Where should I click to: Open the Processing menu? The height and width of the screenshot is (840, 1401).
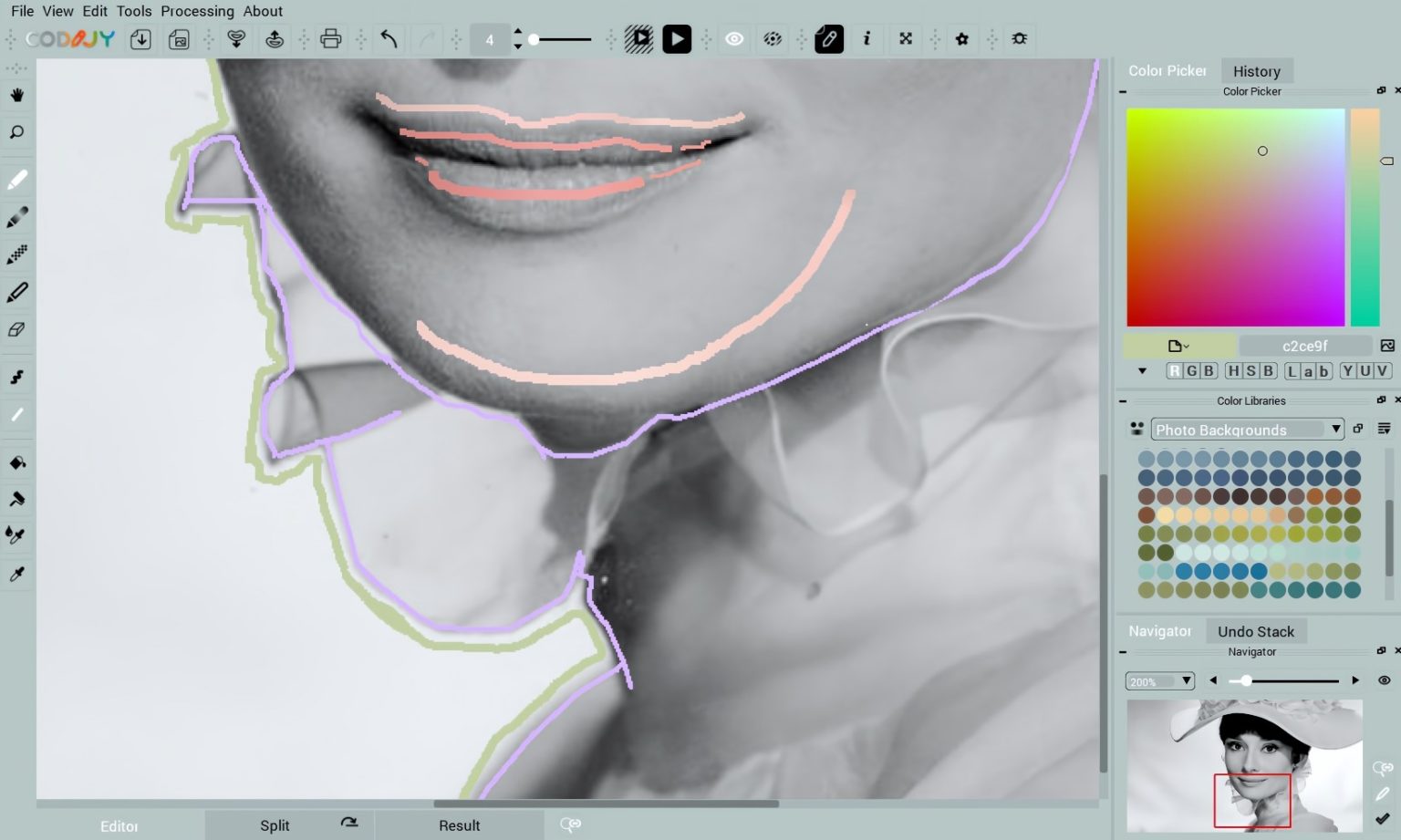pyautogui.click(x=197, y=11)
